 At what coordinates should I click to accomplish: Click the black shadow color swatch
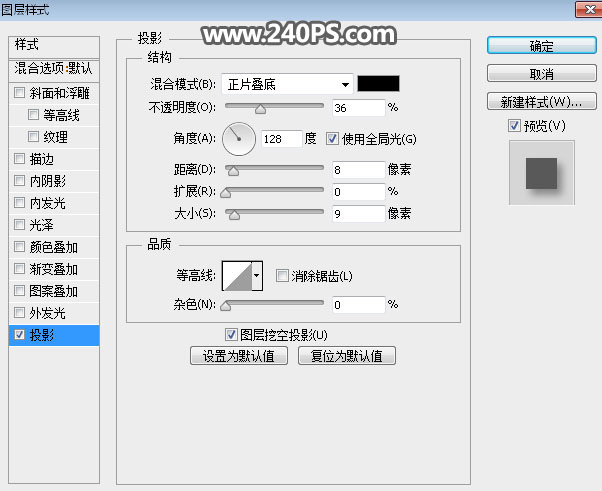[x=378, y=84]
